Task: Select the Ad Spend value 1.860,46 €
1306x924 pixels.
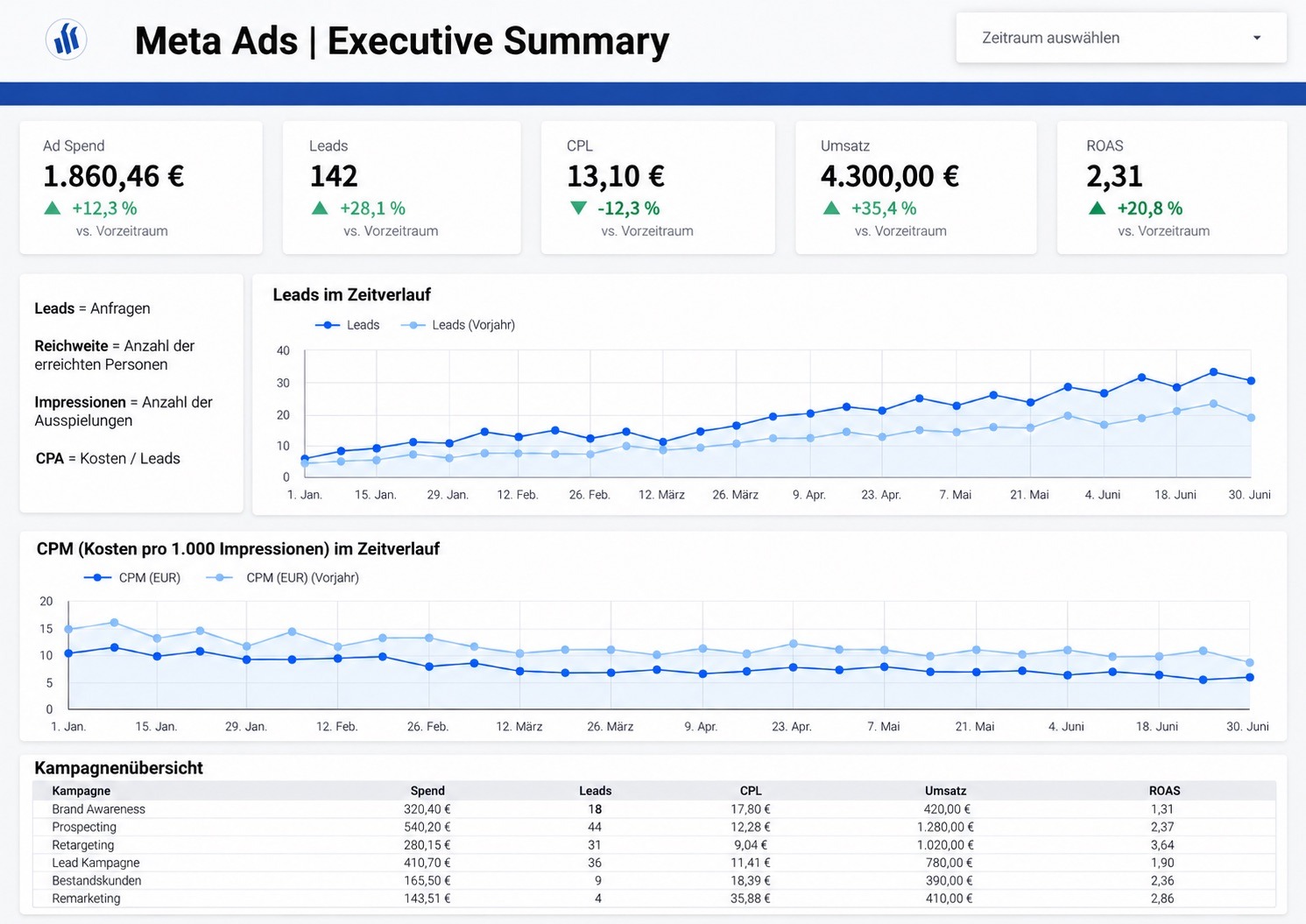Action: point(114,176)
